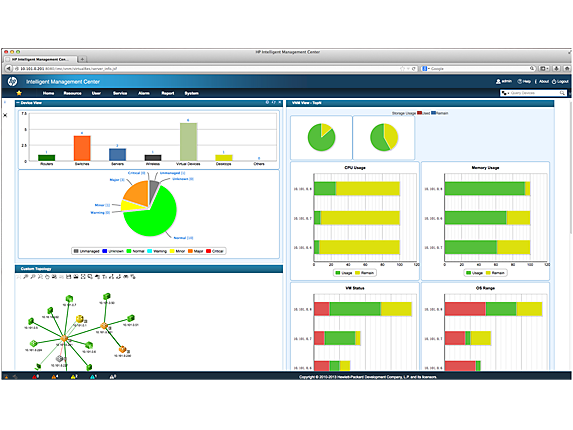Switch to HP Intelligent Management Center browser tab
This screenshot has height=430, width=573.
pos(40,59)
